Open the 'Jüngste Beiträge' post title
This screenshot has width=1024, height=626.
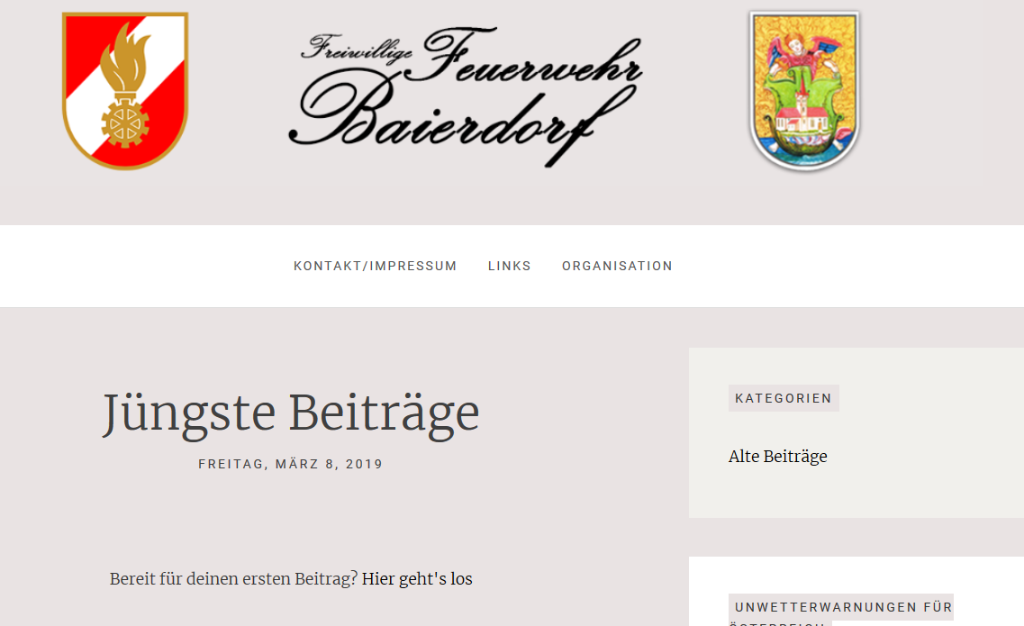[x=291, y=414]
